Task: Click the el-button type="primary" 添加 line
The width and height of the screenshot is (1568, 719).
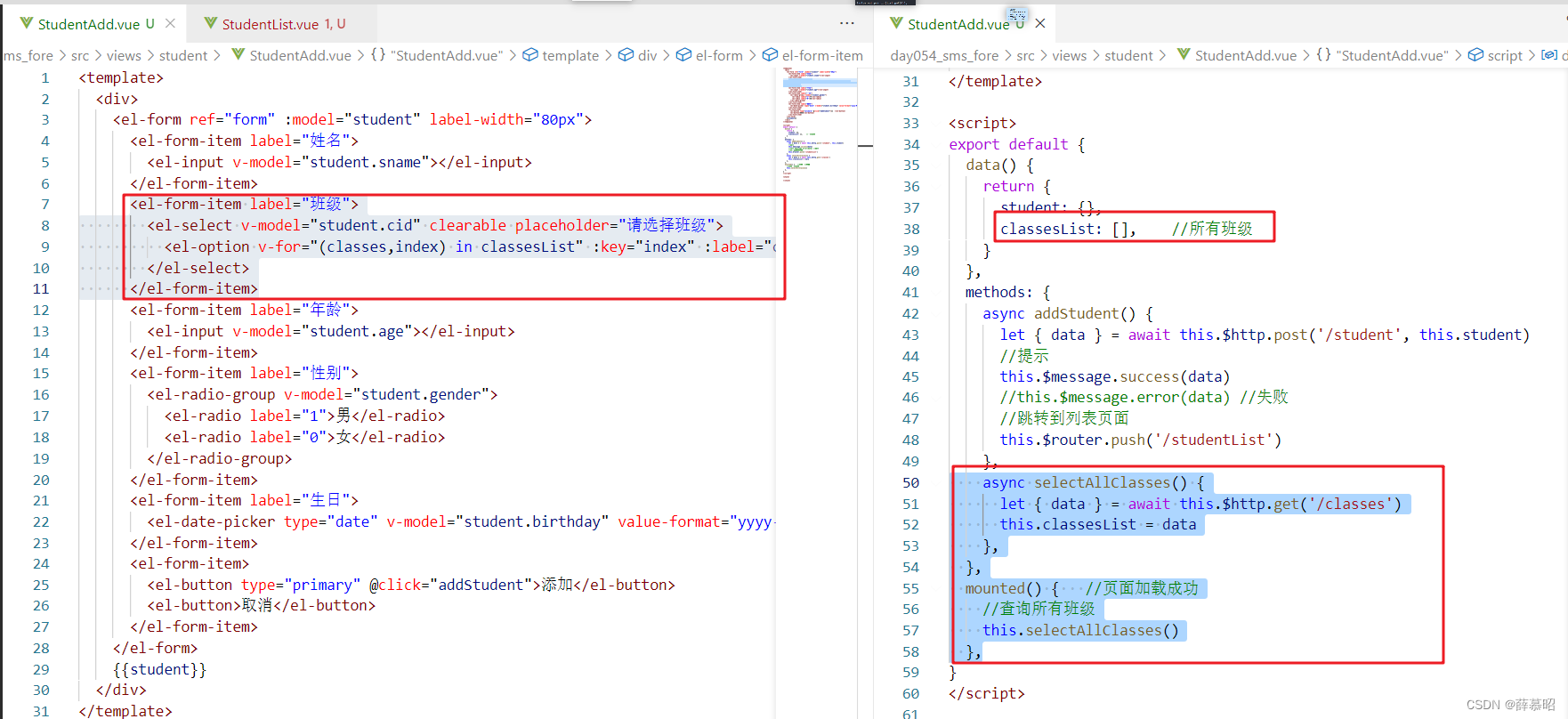Action: pos(411,585)
